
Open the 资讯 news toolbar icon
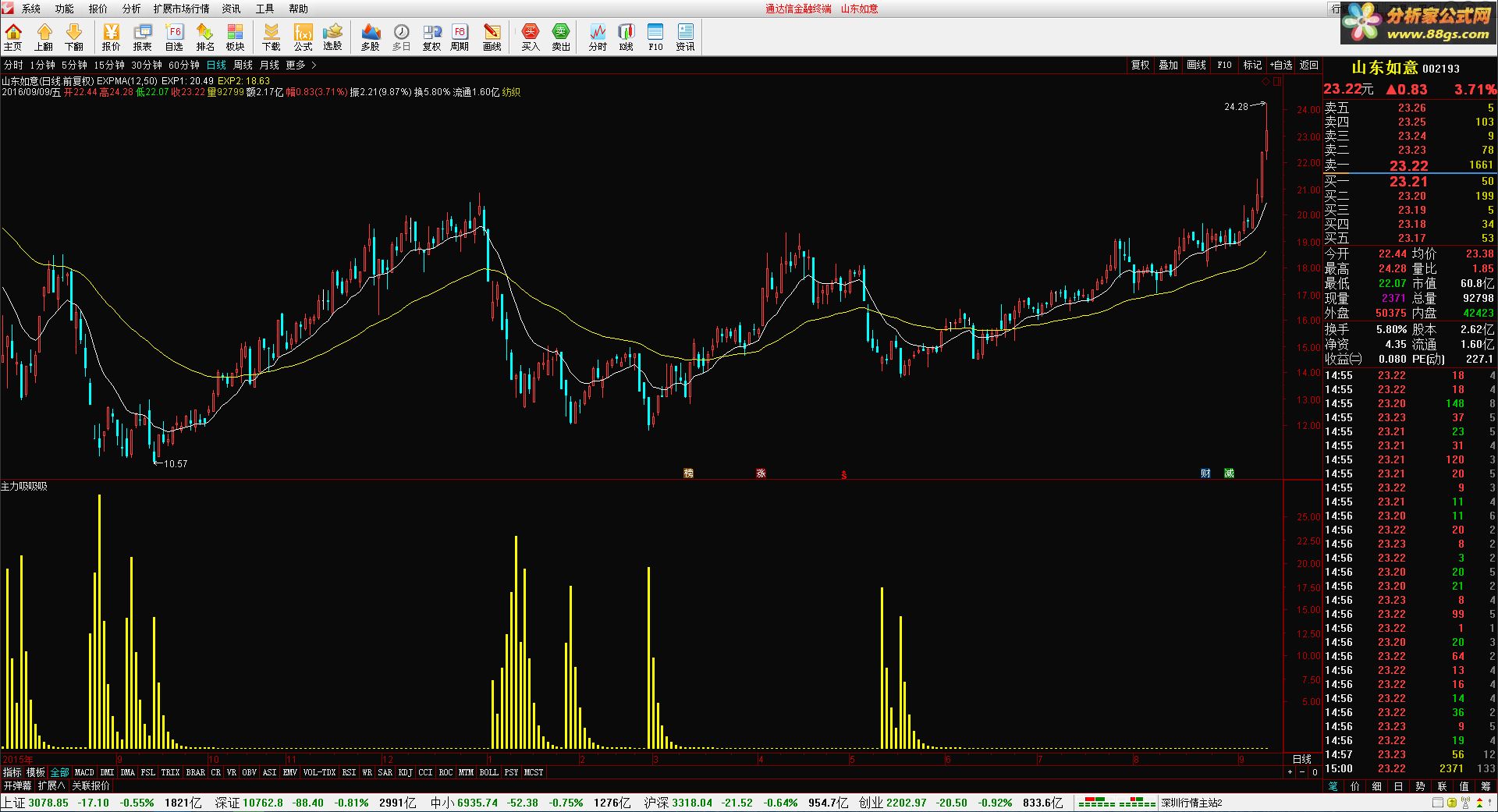685,37
